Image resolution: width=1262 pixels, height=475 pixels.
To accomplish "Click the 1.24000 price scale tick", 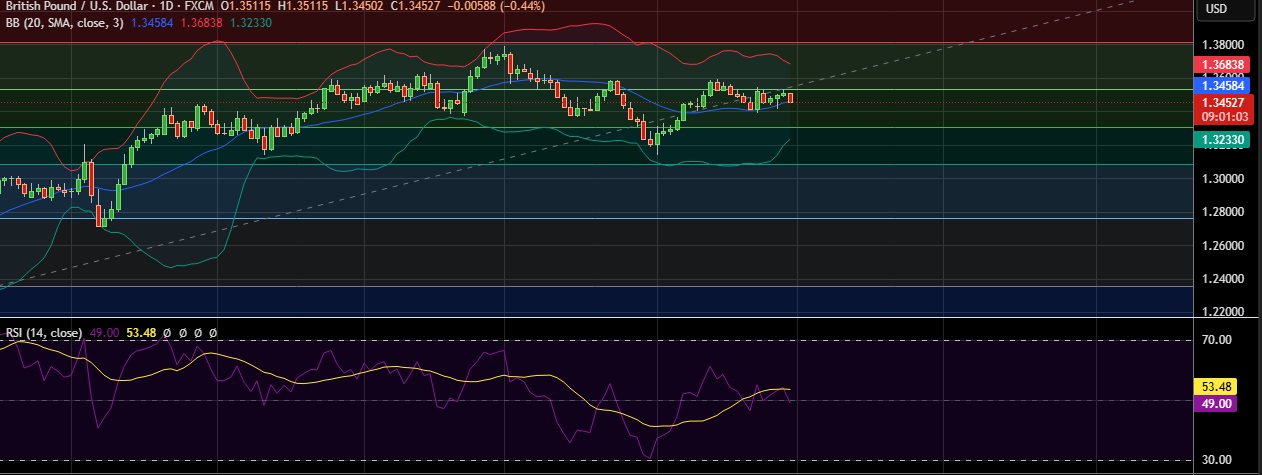I will pos(1222,279).
